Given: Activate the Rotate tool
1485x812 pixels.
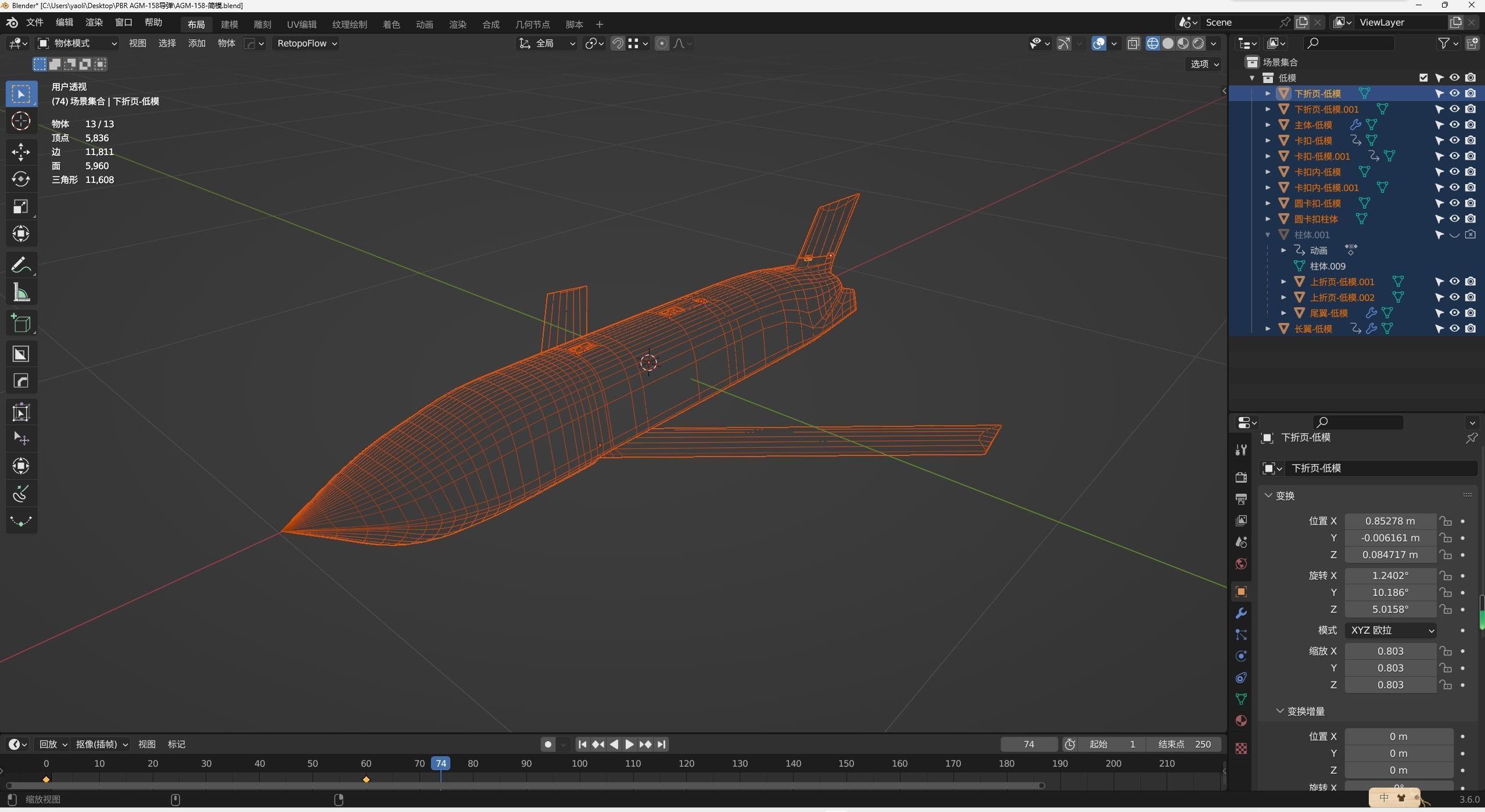Looking at the screenshot, I should [x=21, y=179].
